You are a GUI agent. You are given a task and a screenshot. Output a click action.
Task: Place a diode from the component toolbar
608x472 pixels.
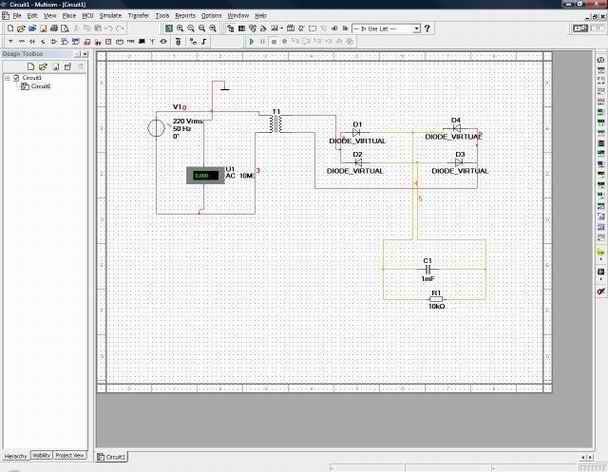point(54,42)
